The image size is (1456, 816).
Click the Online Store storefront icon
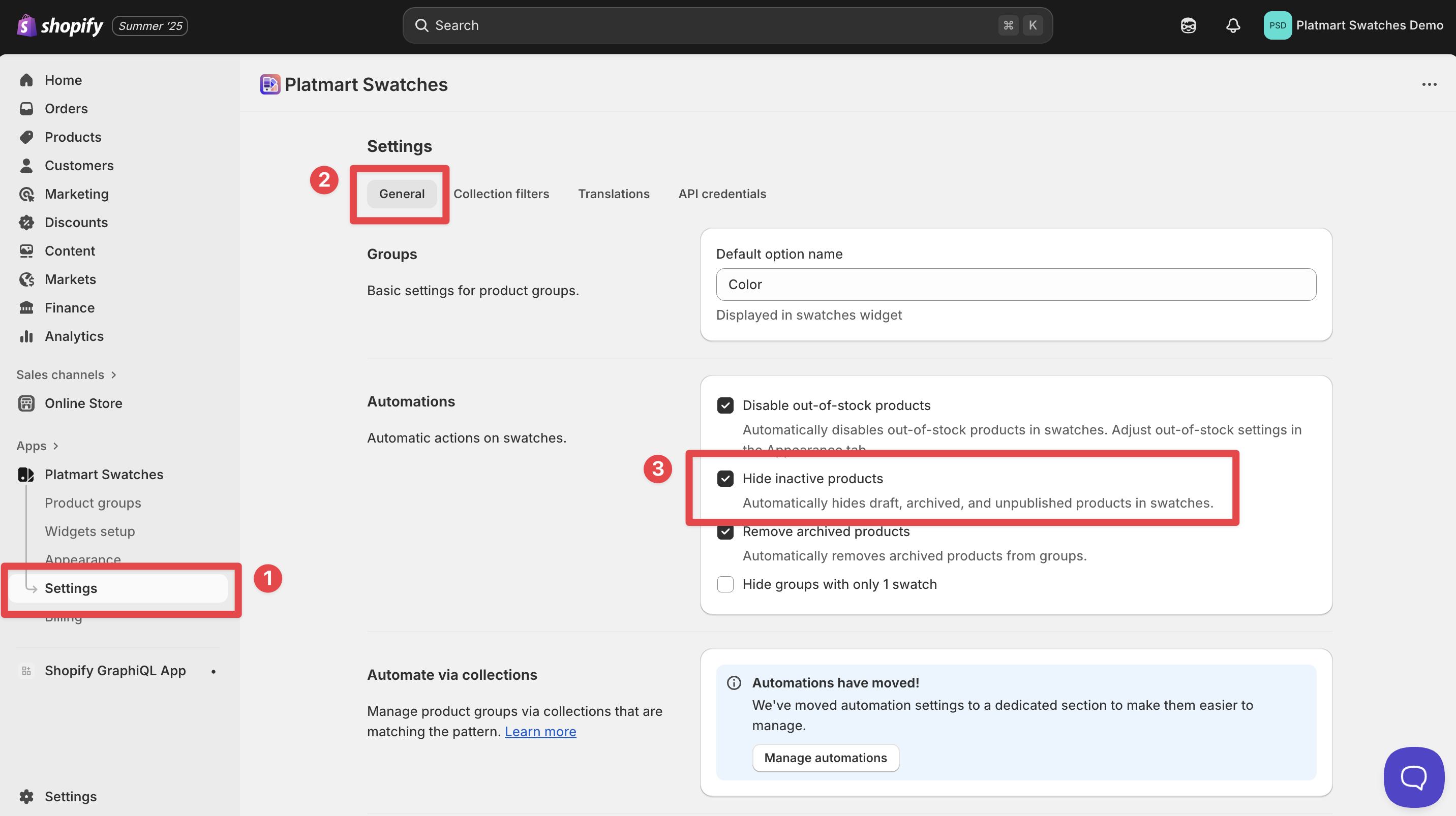(26, 403)
